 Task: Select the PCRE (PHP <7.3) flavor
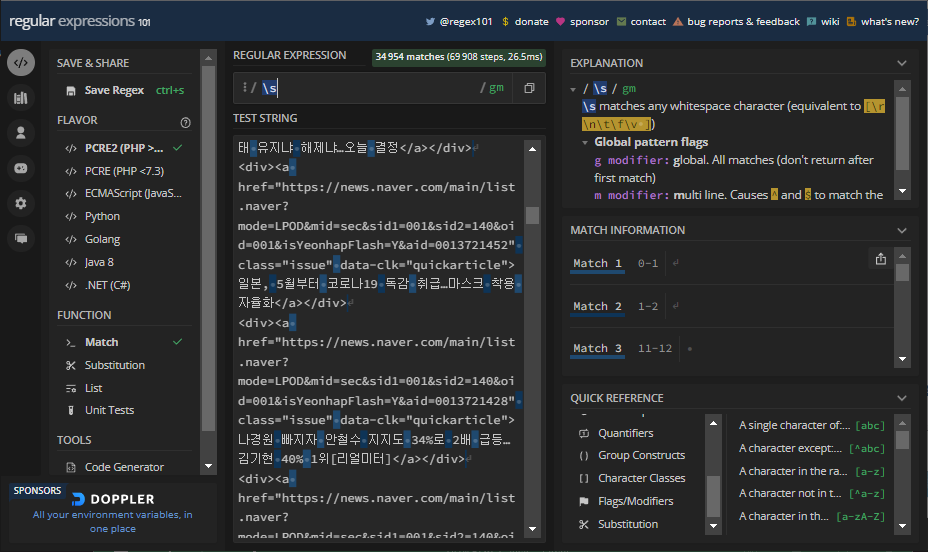(x=123, y=171)
